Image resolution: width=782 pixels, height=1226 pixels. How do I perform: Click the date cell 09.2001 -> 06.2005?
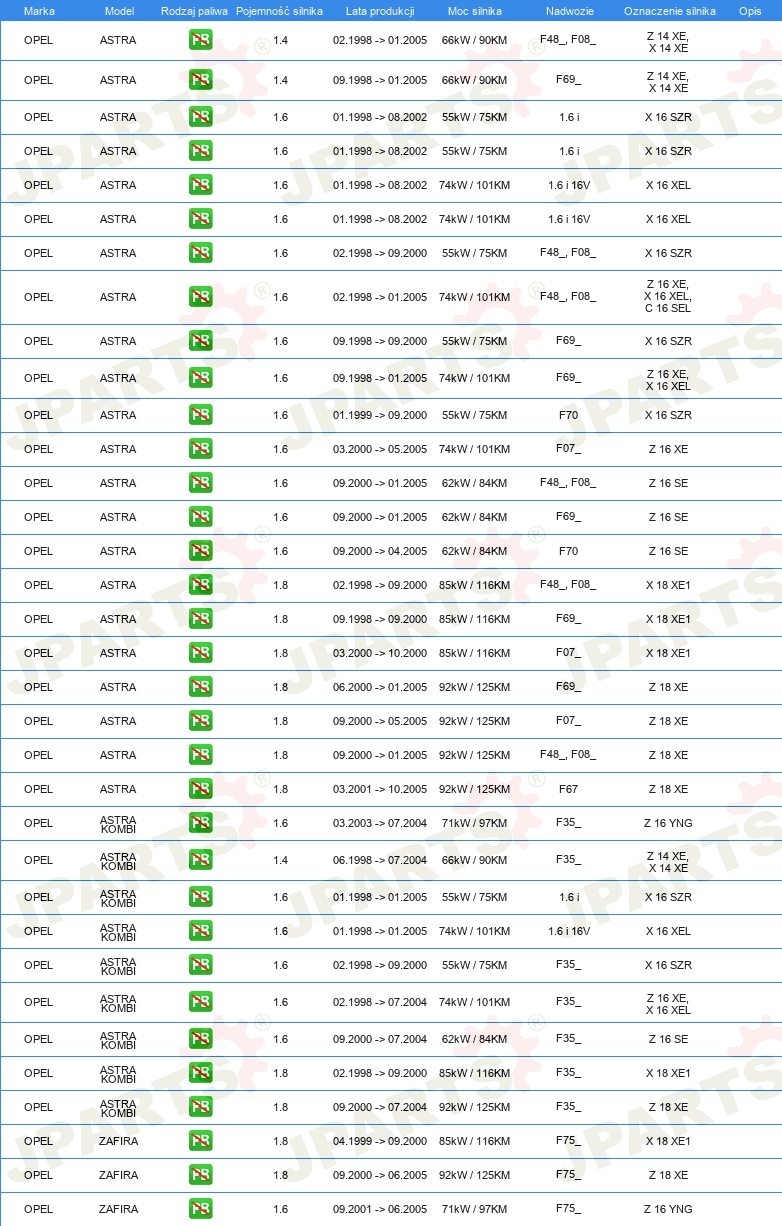click(380, 1209)
